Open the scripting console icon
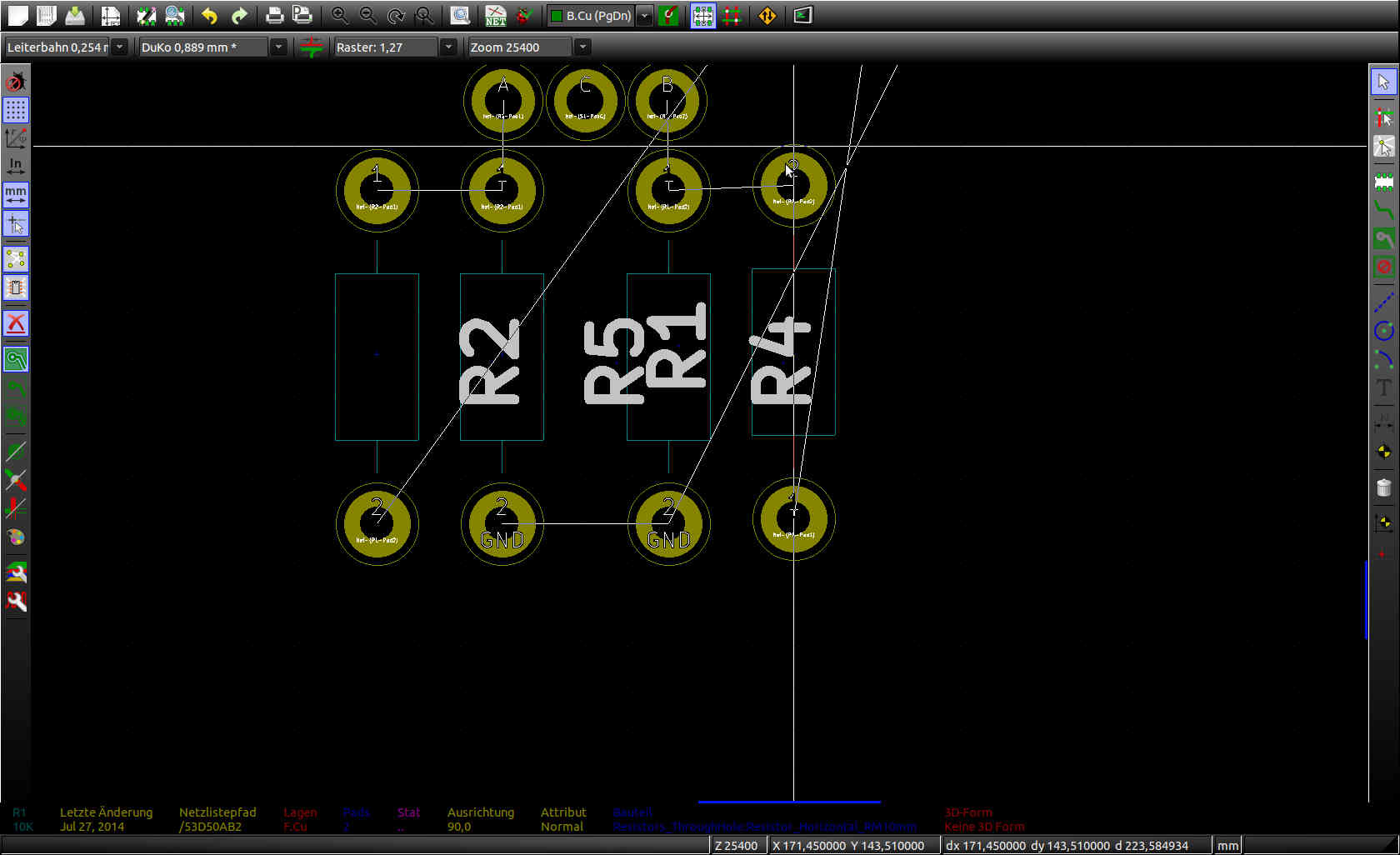 [x=802, y=15]
